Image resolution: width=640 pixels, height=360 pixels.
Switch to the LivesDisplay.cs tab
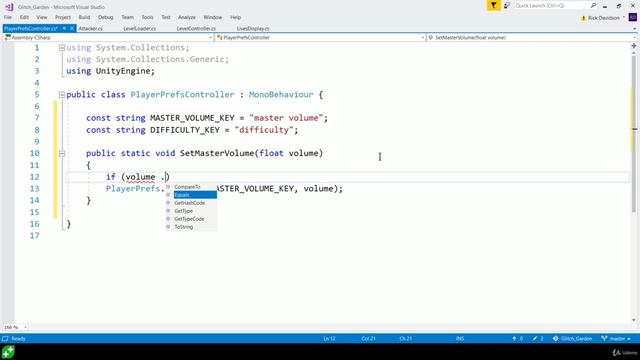[253, 29]
